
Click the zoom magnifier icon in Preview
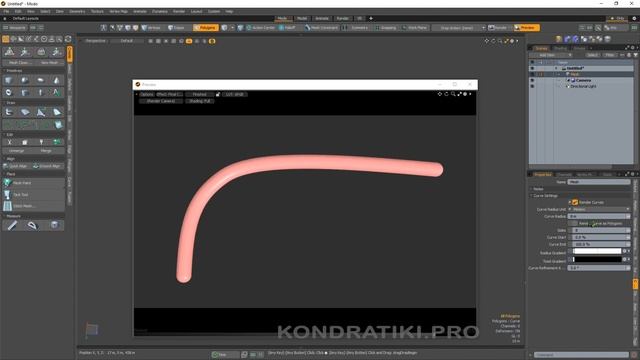pos(453,94)
